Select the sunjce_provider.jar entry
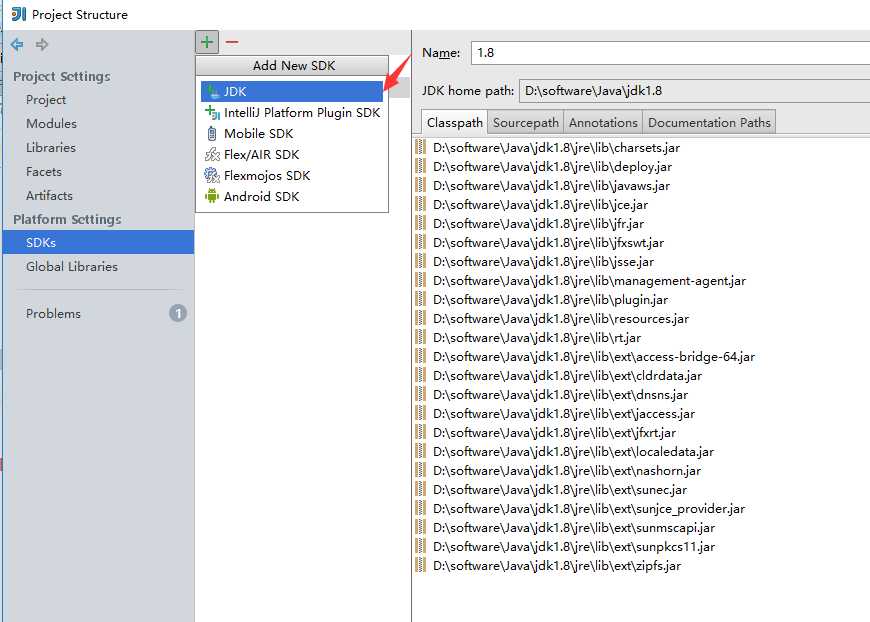This screenshot has width=870, height=622. (x=589, y=508)
